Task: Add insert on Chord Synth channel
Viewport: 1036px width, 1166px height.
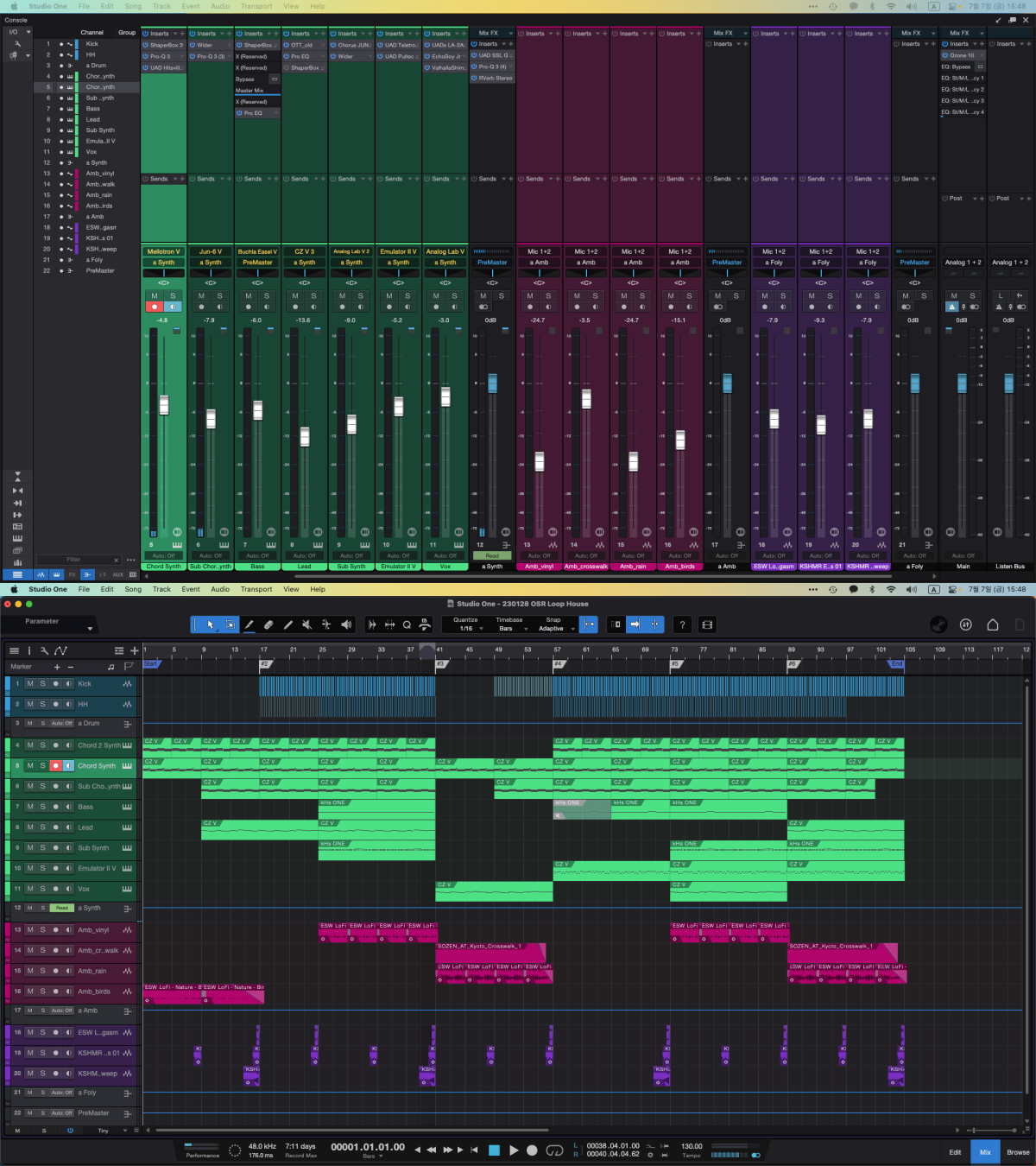Action: pyautogui.click(x=183, y=34)
